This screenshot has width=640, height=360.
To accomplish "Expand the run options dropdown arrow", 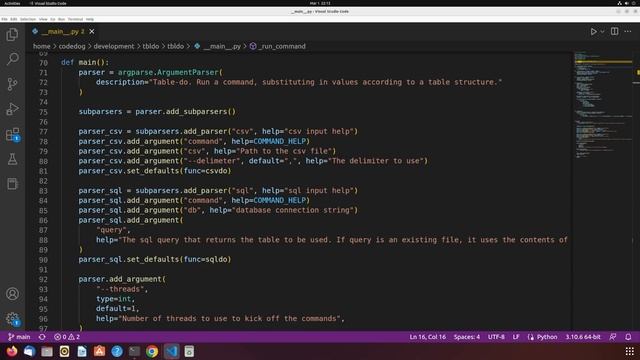I will pyautogui.click(x=602, y=31).
